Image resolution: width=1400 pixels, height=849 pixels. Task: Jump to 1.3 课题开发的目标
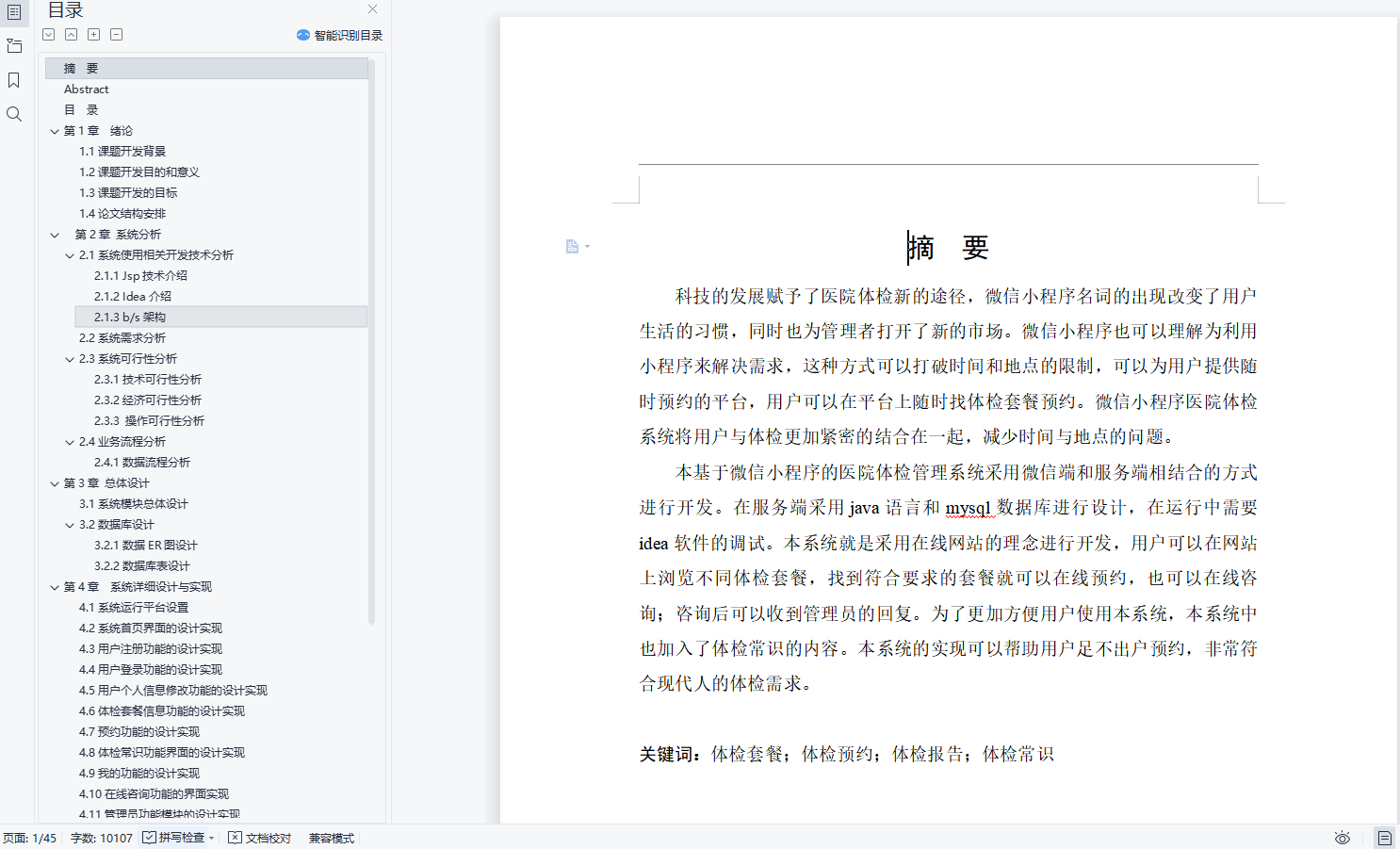point(128,193)
